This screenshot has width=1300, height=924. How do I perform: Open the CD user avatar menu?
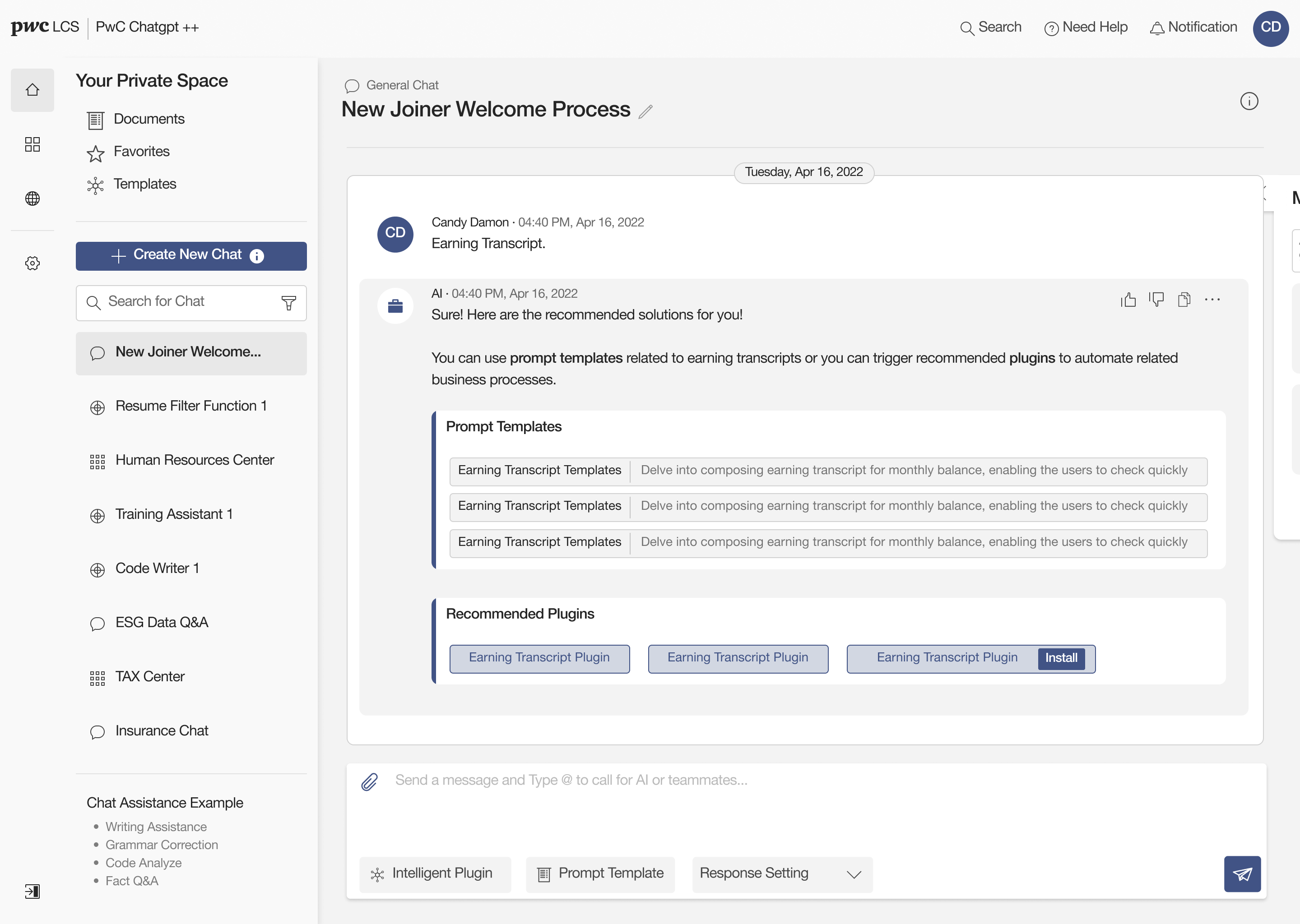coord(1270,28)
